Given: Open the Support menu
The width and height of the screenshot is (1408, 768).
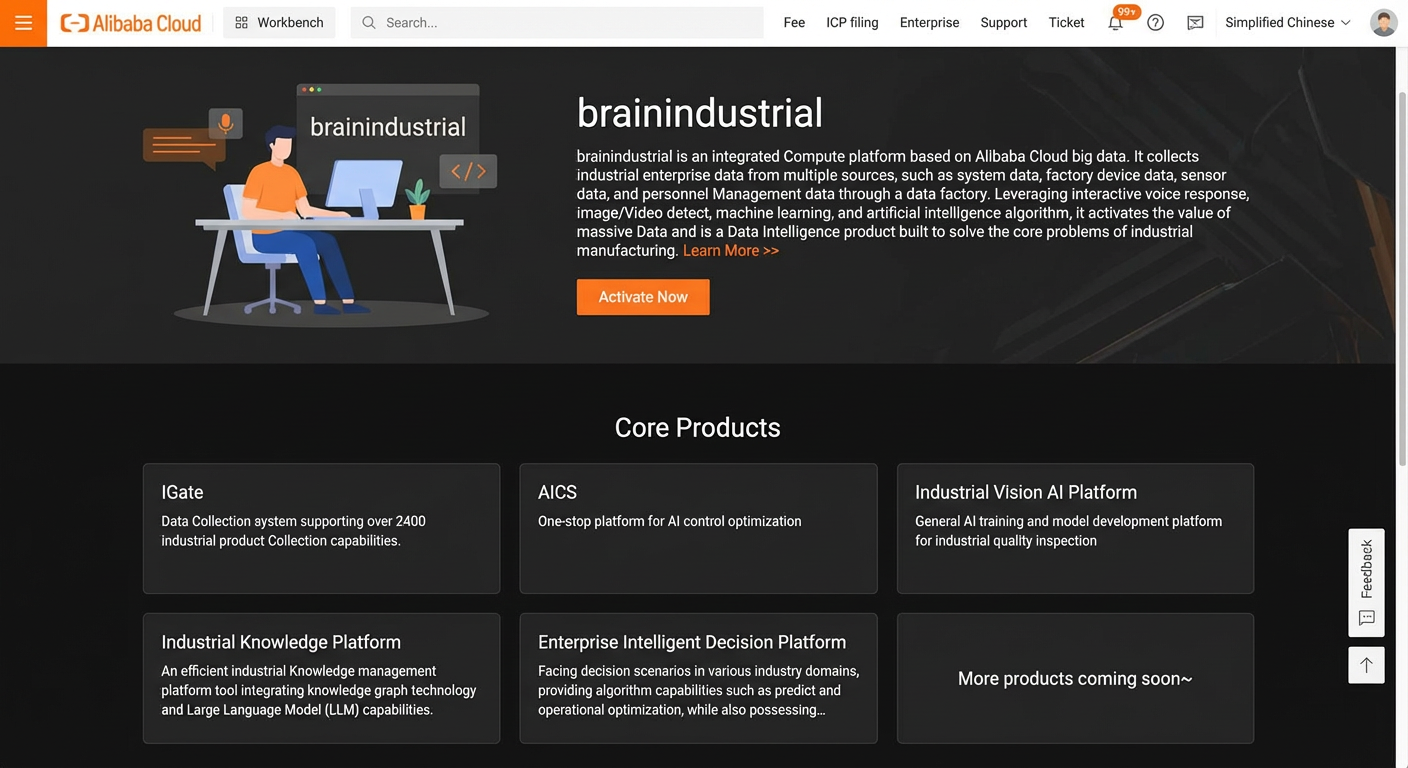Looking at the screenshot, I should tap(1004, 23).
